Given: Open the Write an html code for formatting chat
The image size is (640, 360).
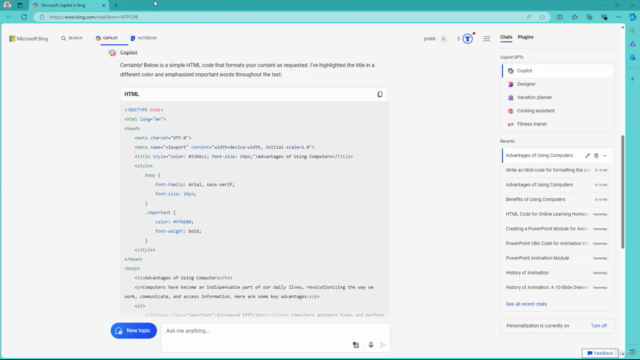Looking at the screenshot, I should pos(558,170).
